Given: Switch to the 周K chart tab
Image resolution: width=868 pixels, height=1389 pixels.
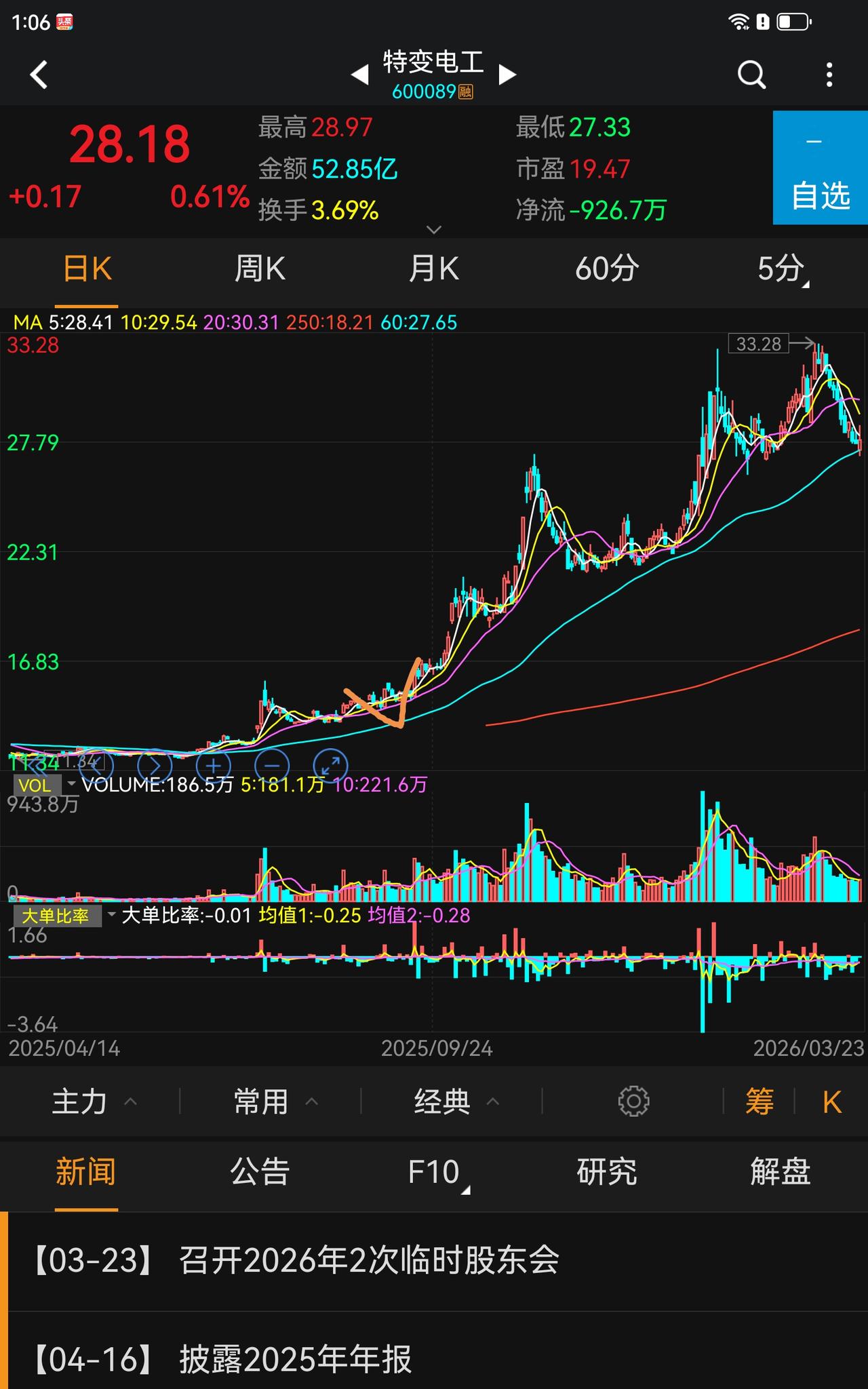Looking at the screenshot, I should coord(260,270).
